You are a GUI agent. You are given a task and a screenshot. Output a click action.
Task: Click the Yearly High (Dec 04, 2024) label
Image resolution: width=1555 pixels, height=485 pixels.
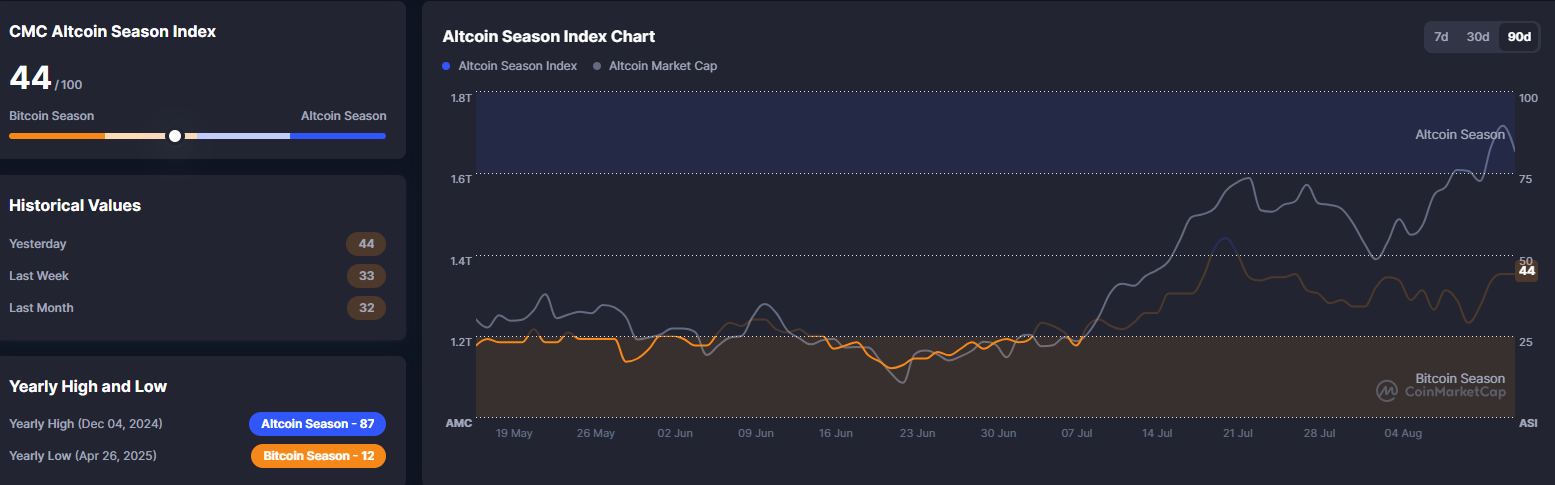point(86,424)
